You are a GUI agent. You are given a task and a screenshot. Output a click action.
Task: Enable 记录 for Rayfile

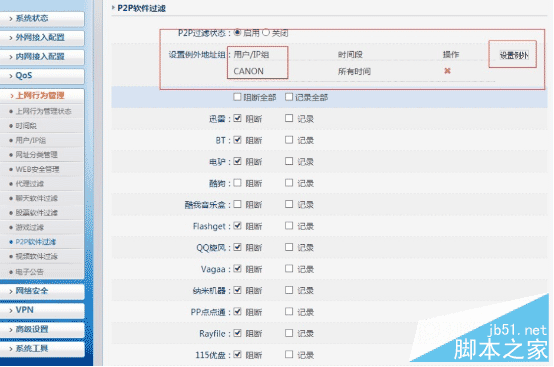click(289, 333)
